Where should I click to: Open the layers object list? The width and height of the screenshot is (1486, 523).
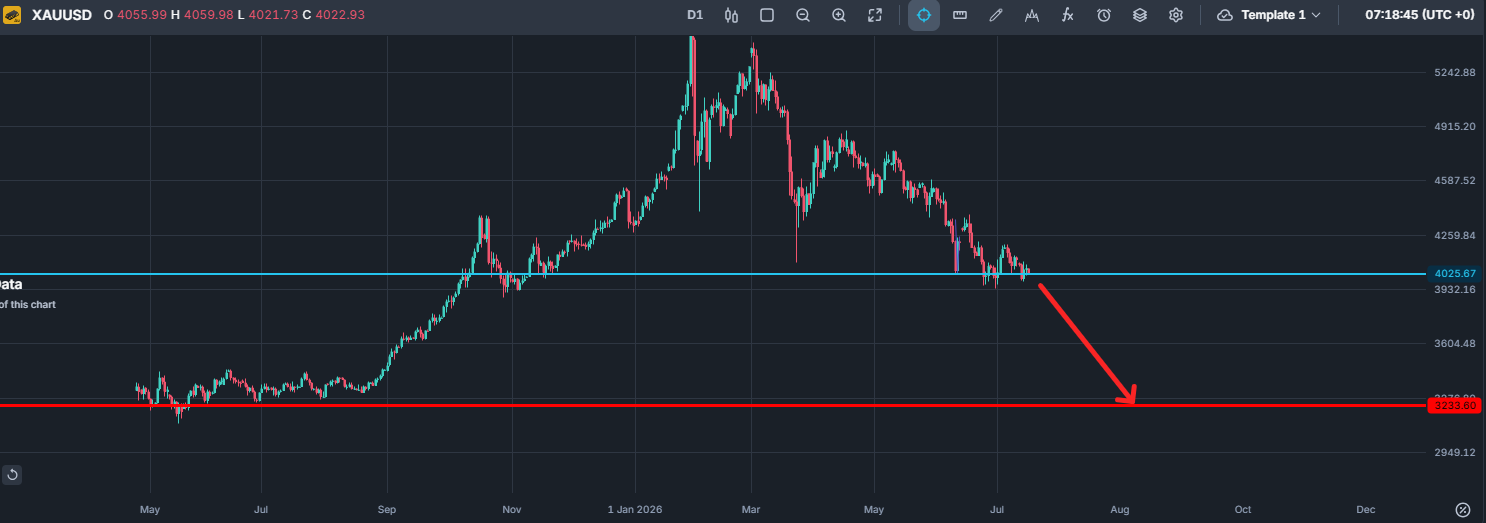[x=1140, y=15]
